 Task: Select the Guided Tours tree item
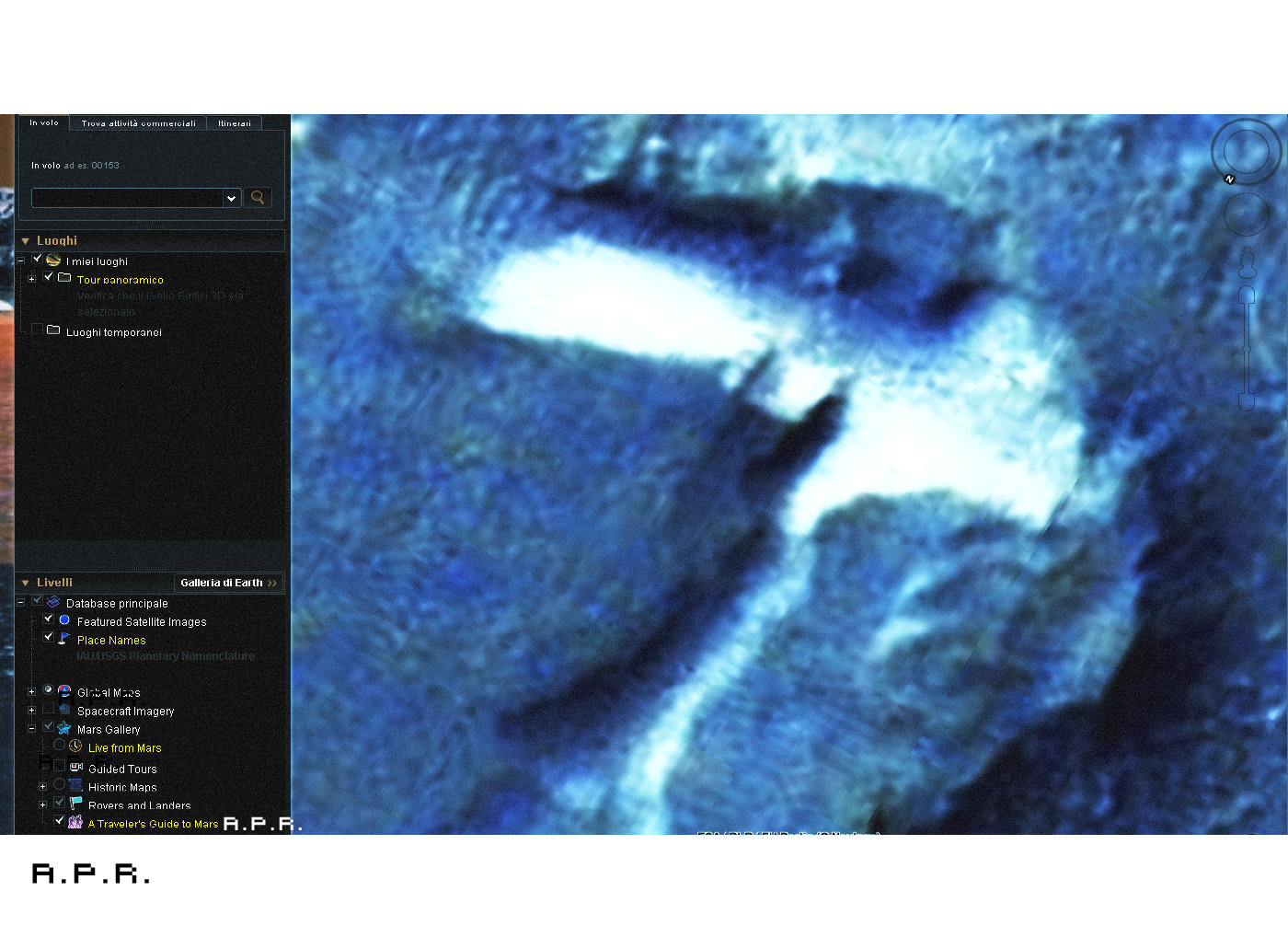(x=122, y=770)
